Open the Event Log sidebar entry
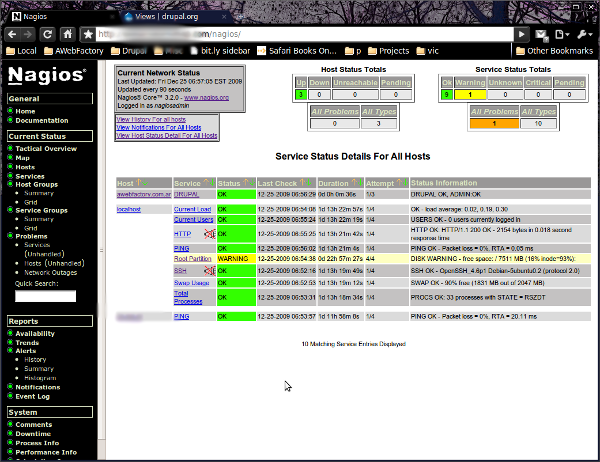Screen dimensions: 600x462 (x=33, y=397)
